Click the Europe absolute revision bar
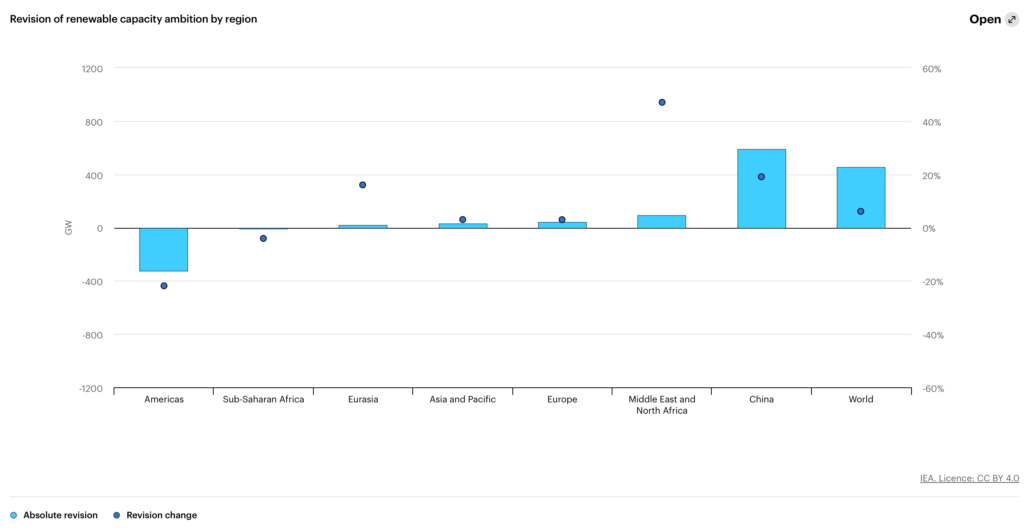 click(x=562, y=225)
